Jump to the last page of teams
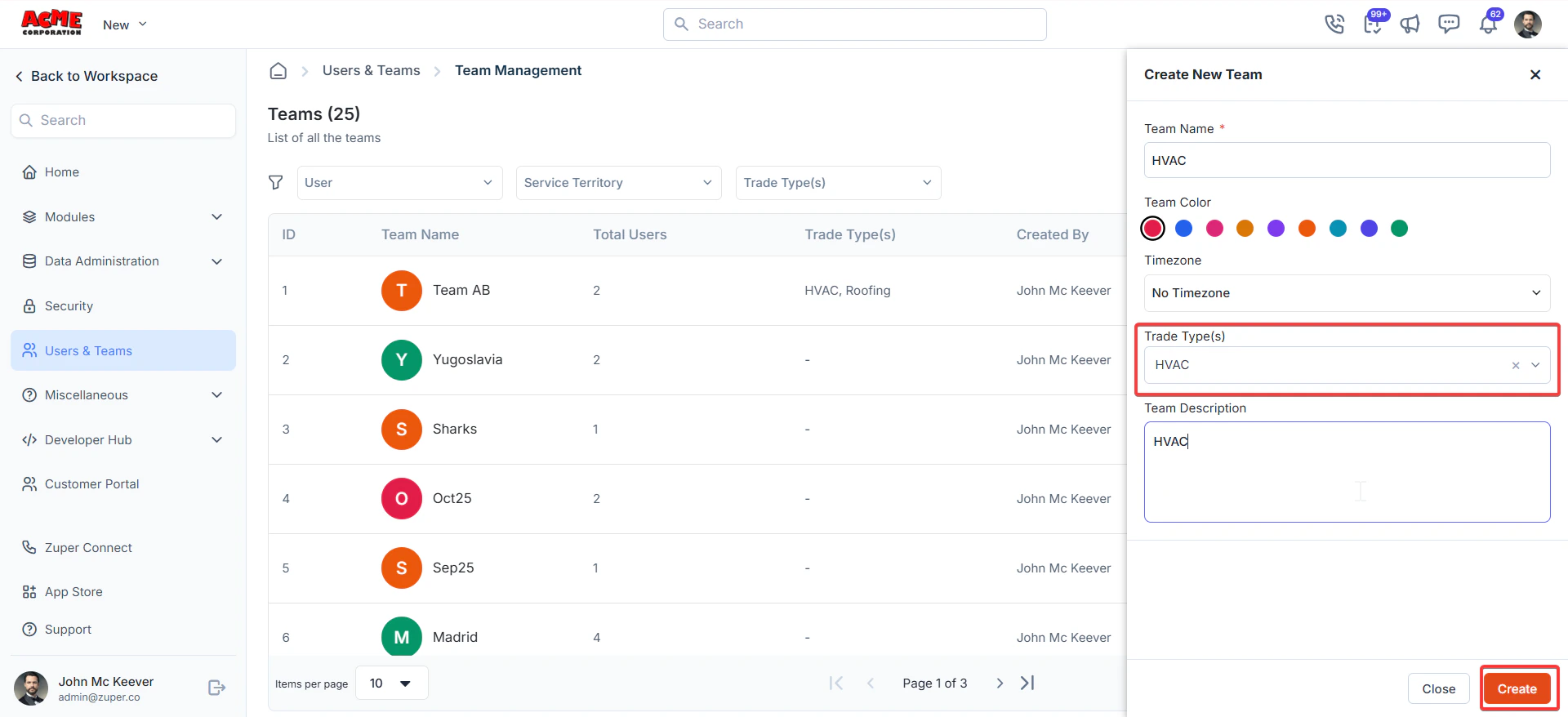The width and height of the screenshot is (1568, 717). [x=1027, y=683]
